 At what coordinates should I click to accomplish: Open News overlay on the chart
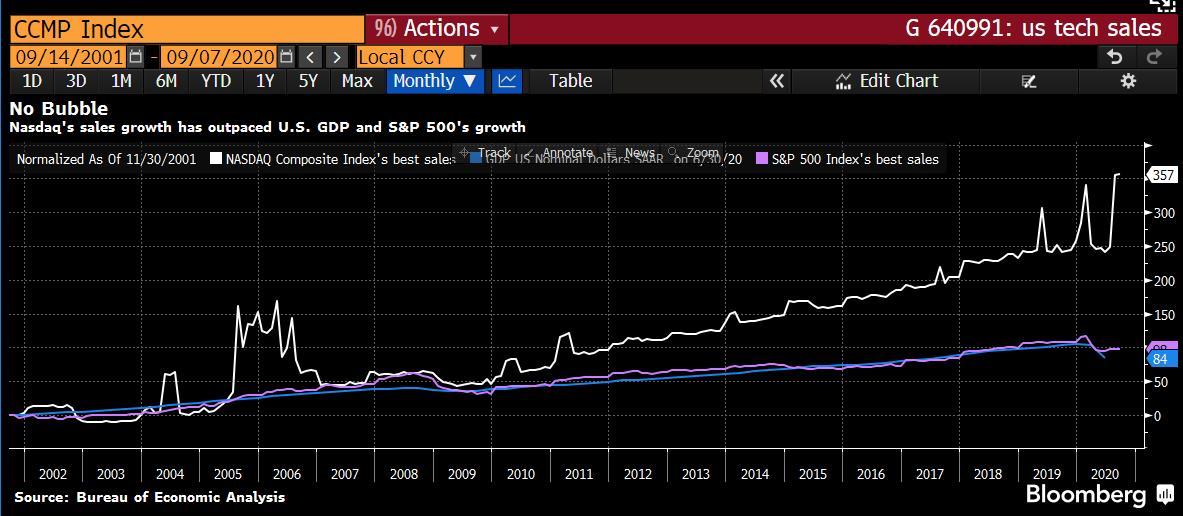(x=631, y=152)
